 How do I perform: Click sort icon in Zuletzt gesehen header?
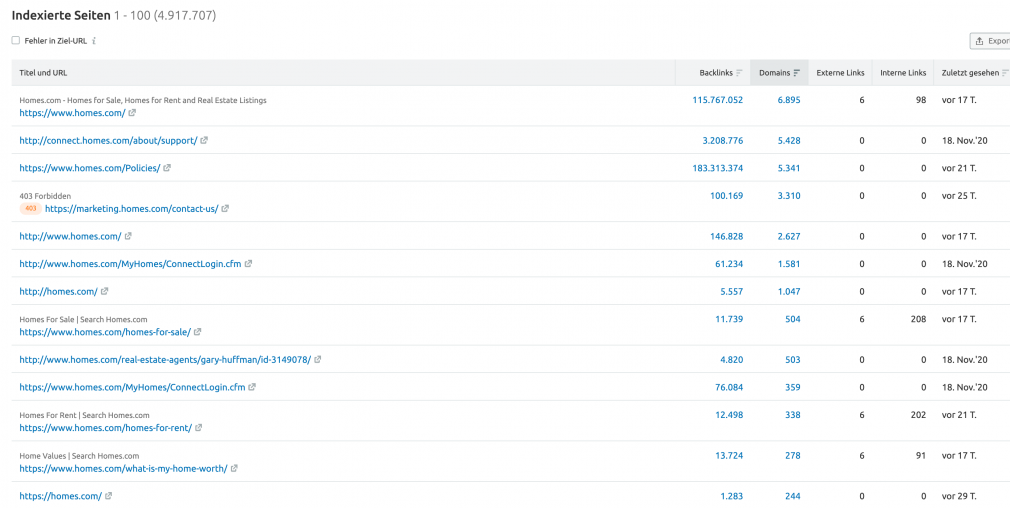pos(1005,73)
